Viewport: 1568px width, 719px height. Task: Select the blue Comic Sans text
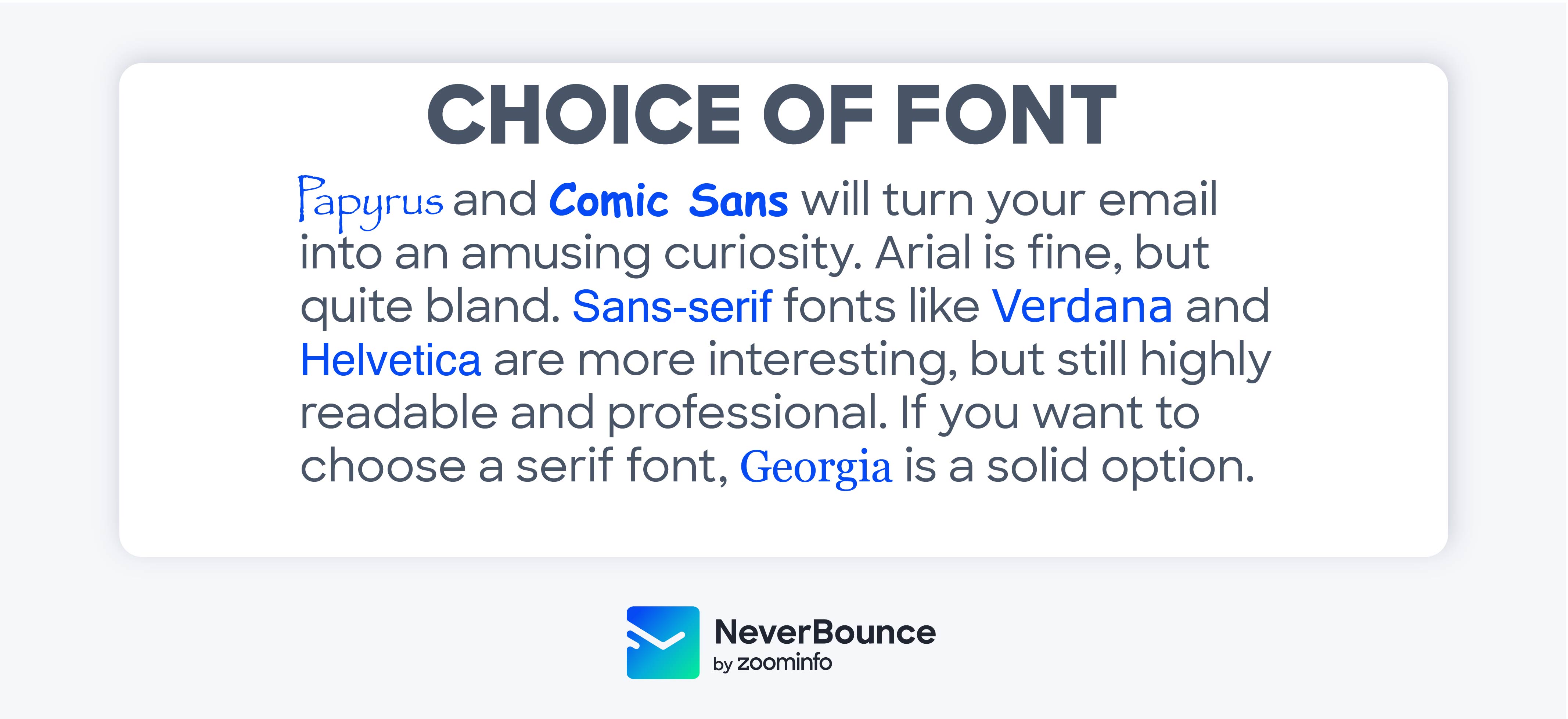click(x=668, y=201)
